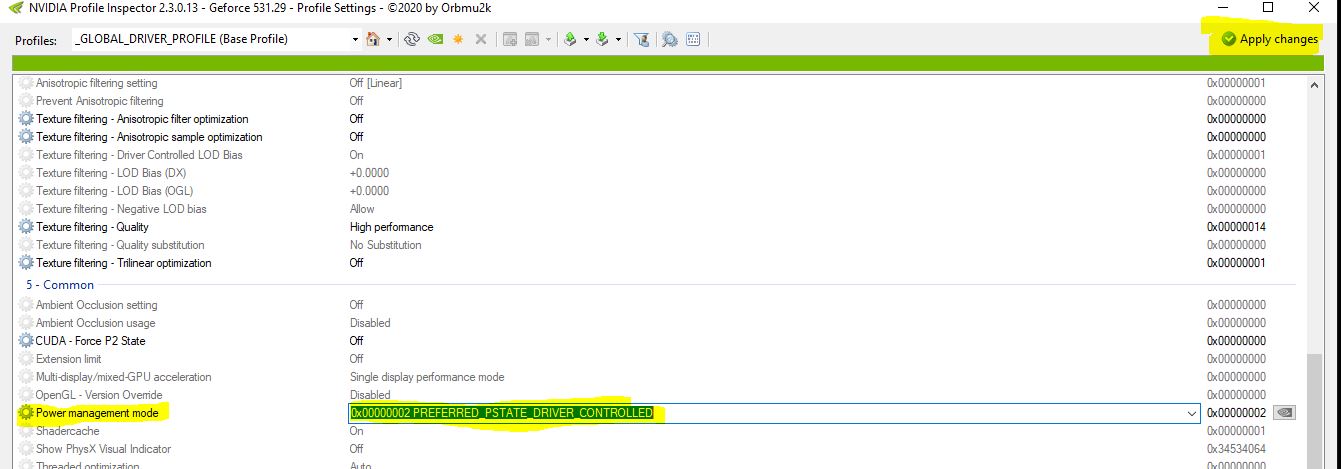The height and width of the screenshot is (469, 1341).
Task: Maximize the NVIDIA Profile Inspector window
Action: tap(1268, 8)
